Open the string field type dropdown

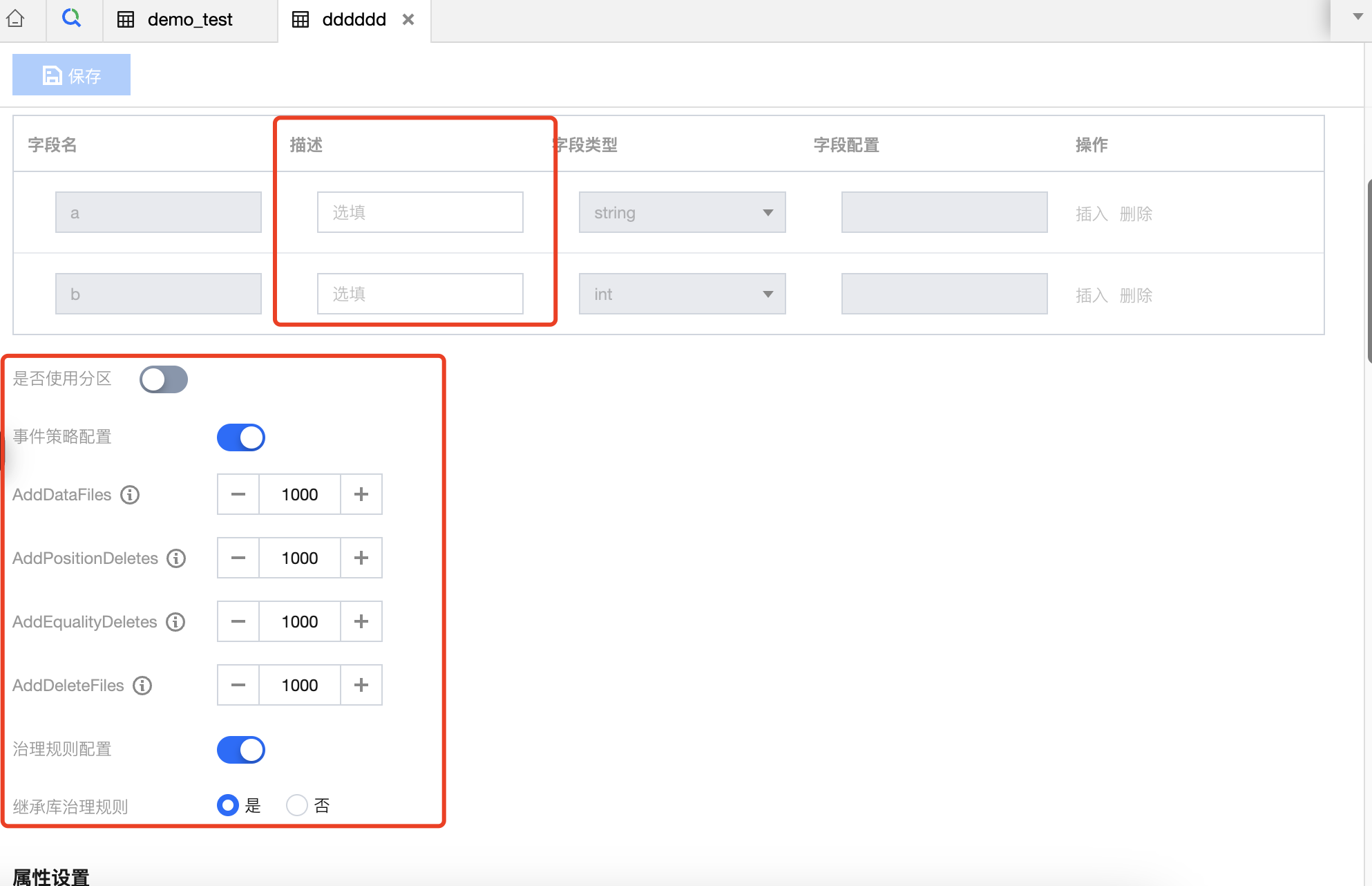click(x=682, y=213)
